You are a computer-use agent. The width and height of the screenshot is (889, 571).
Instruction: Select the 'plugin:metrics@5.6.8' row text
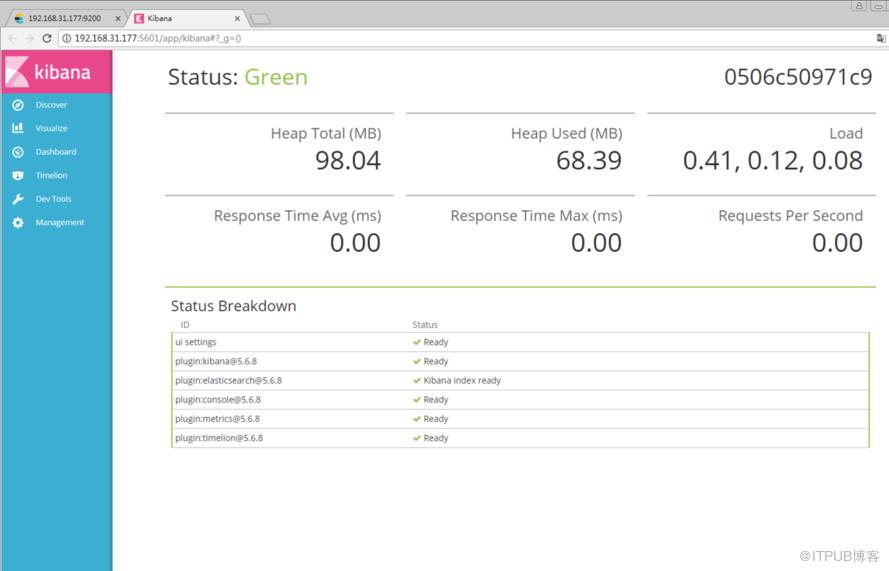[217, 419]
